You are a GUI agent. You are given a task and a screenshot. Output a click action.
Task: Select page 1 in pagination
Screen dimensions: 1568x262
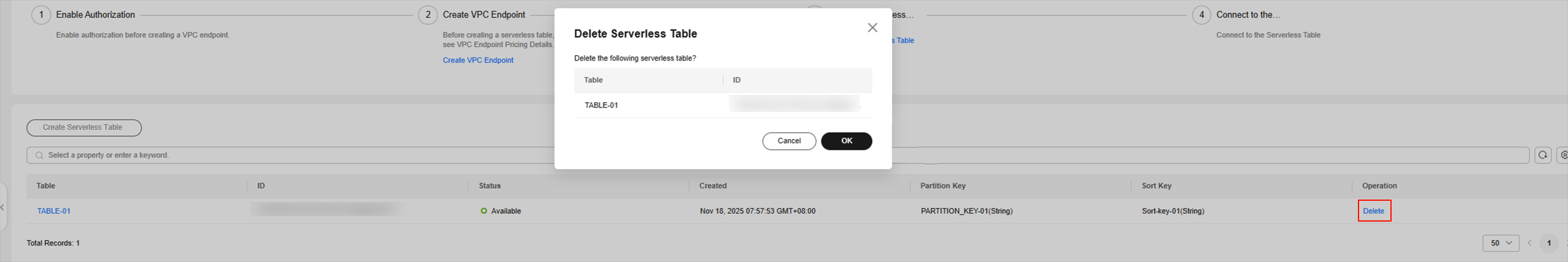click(x=1548, y=243)
